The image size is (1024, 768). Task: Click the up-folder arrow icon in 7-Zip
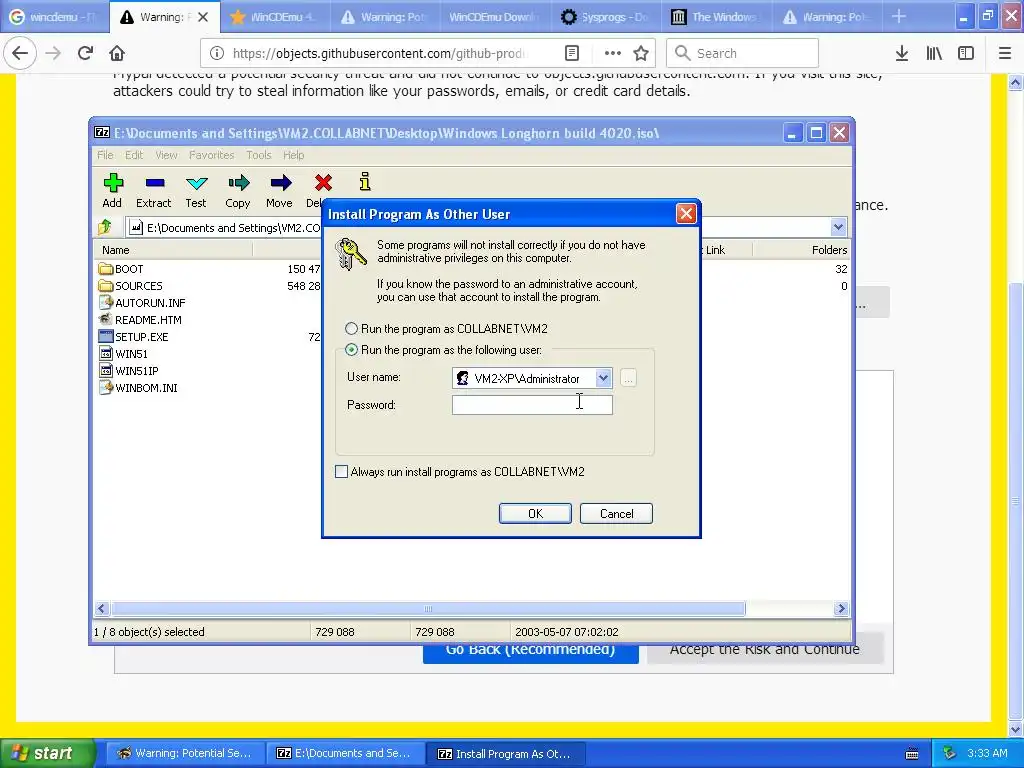[105, 227]
